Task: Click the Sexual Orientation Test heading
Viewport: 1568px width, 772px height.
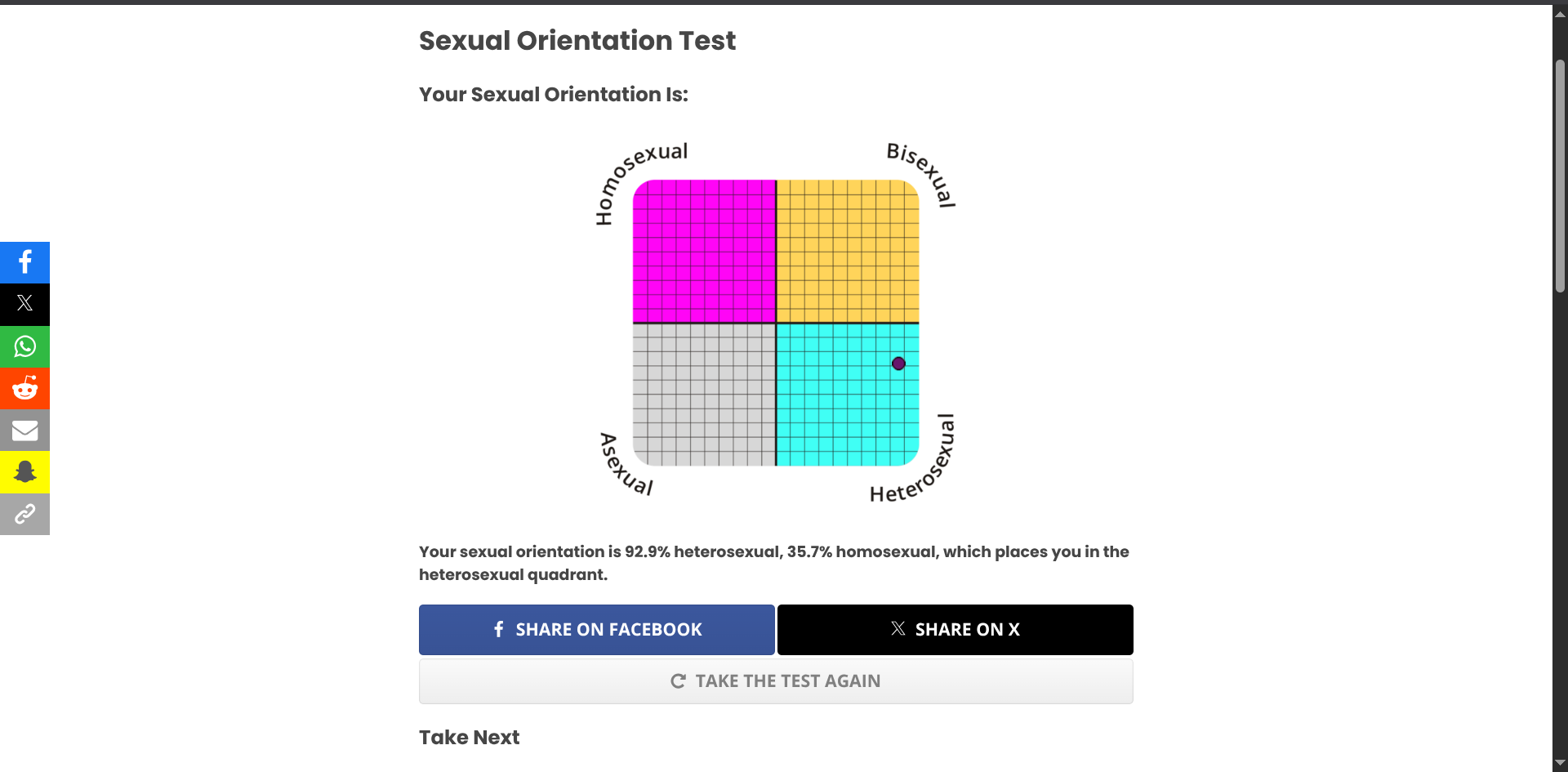Action: pos(577,41)
